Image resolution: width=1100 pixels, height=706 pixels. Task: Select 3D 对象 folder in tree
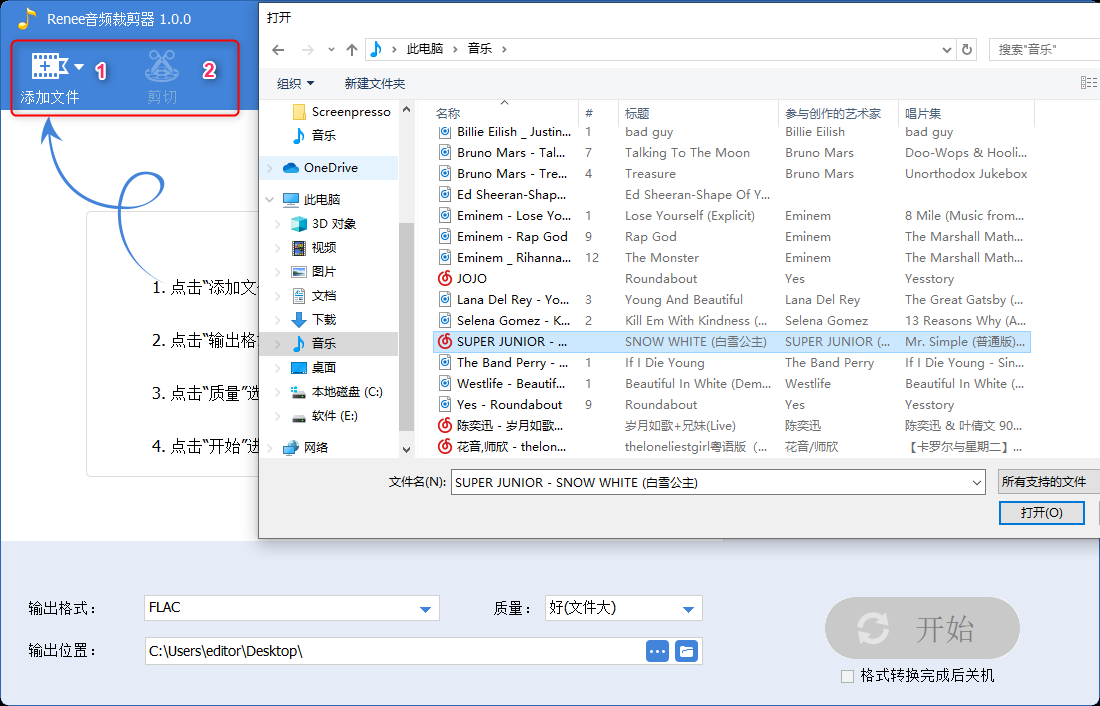click(324, 224)
